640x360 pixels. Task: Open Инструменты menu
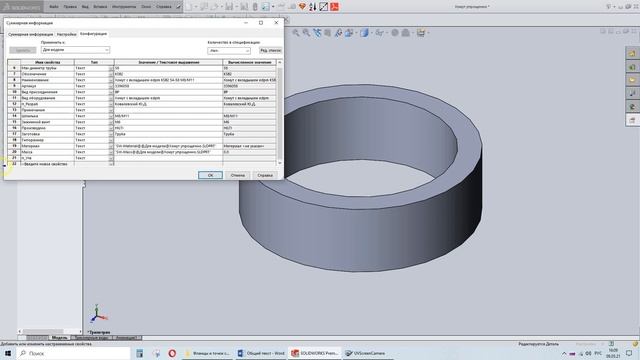pyautogui.click(x=124, y=7)
